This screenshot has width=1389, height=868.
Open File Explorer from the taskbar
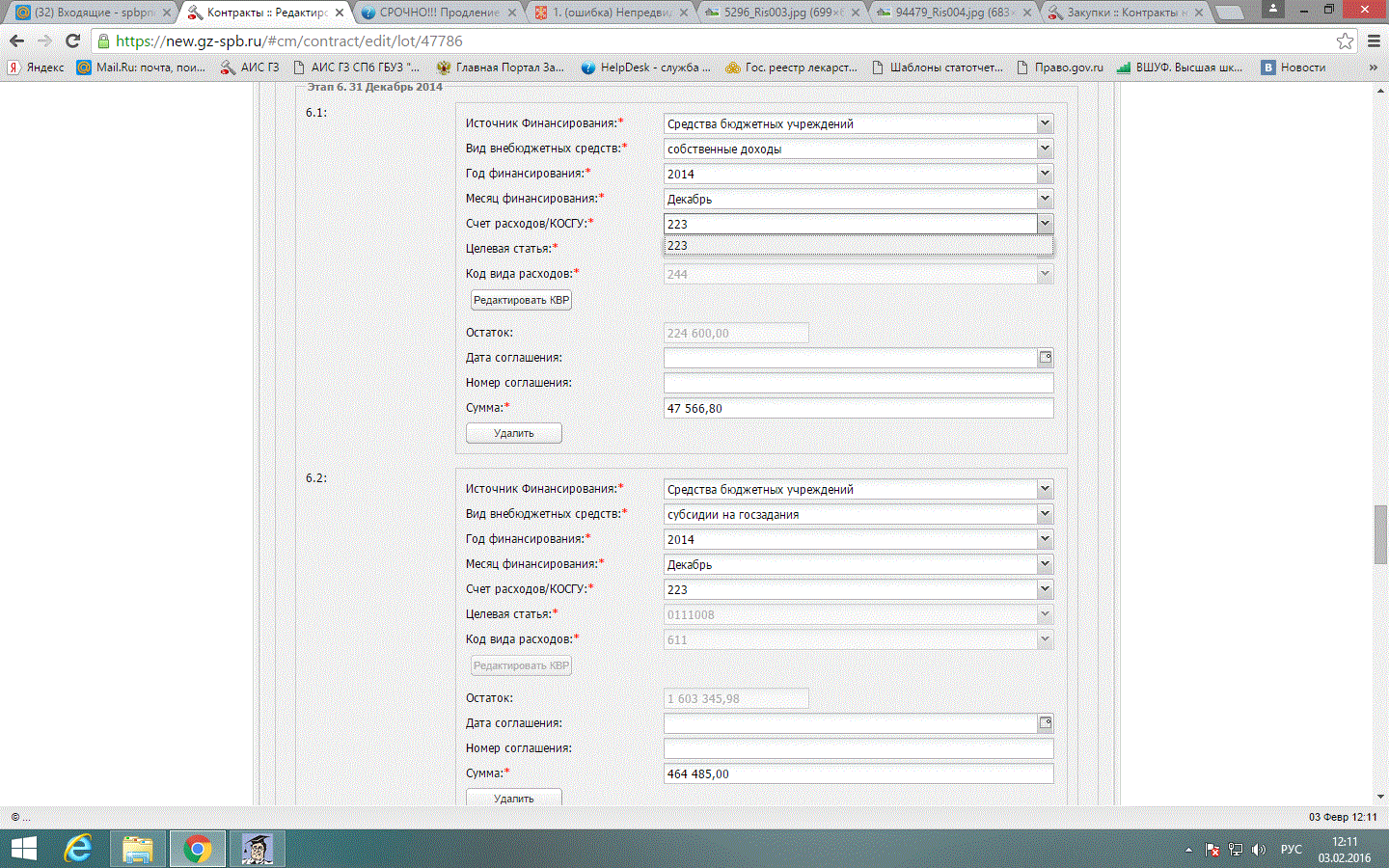(138, 849)
